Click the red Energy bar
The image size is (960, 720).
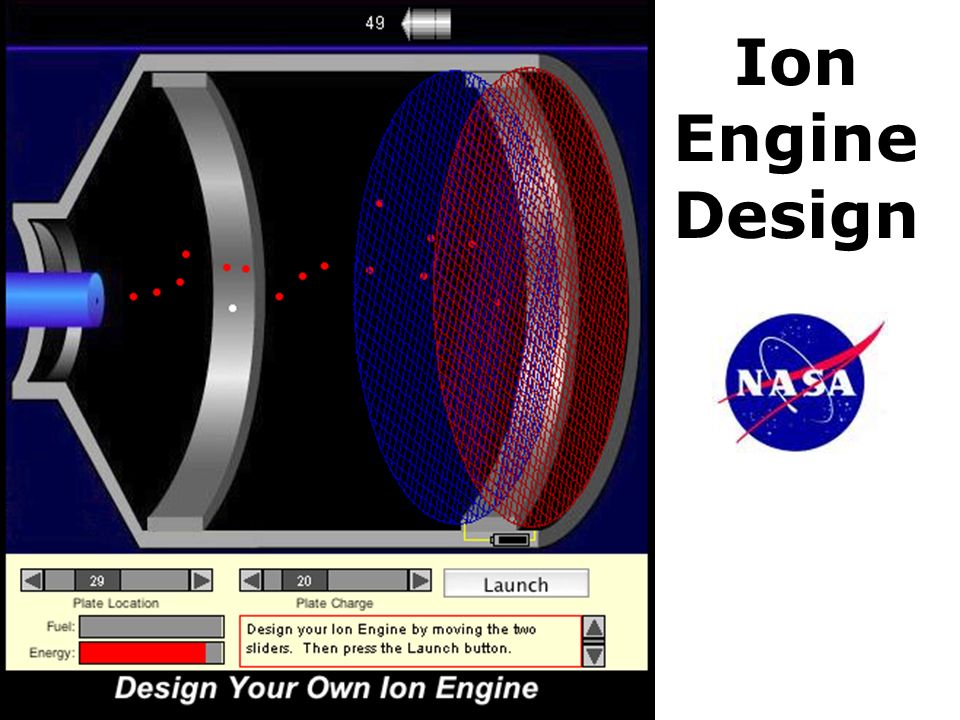tap(143, 653)
